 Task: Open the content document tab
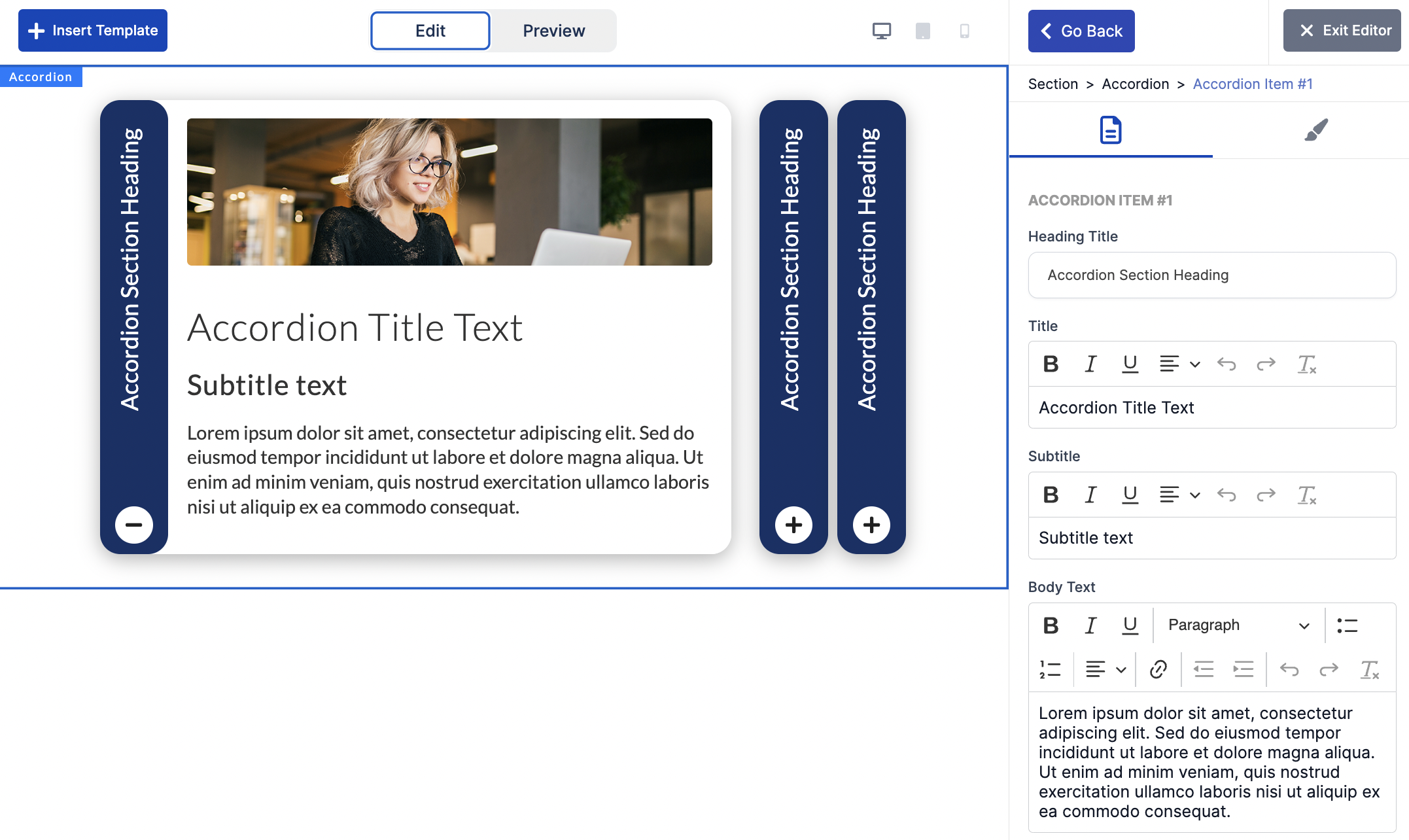[x=1110, y=130]
